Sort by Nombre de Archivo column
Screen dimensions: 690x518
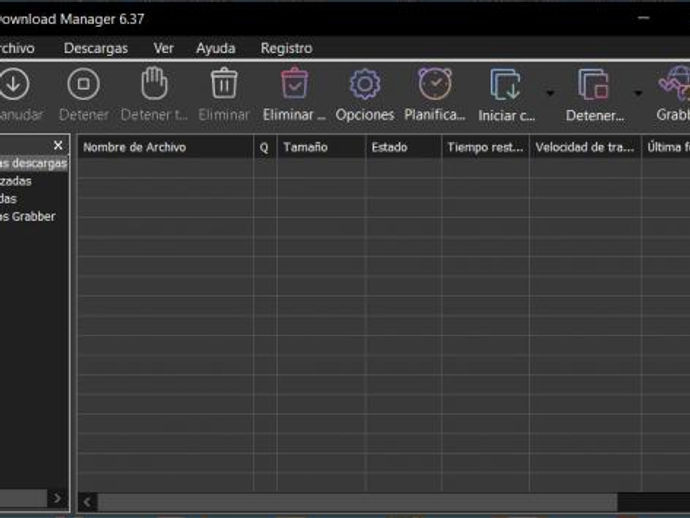click(x=165, y=147)
